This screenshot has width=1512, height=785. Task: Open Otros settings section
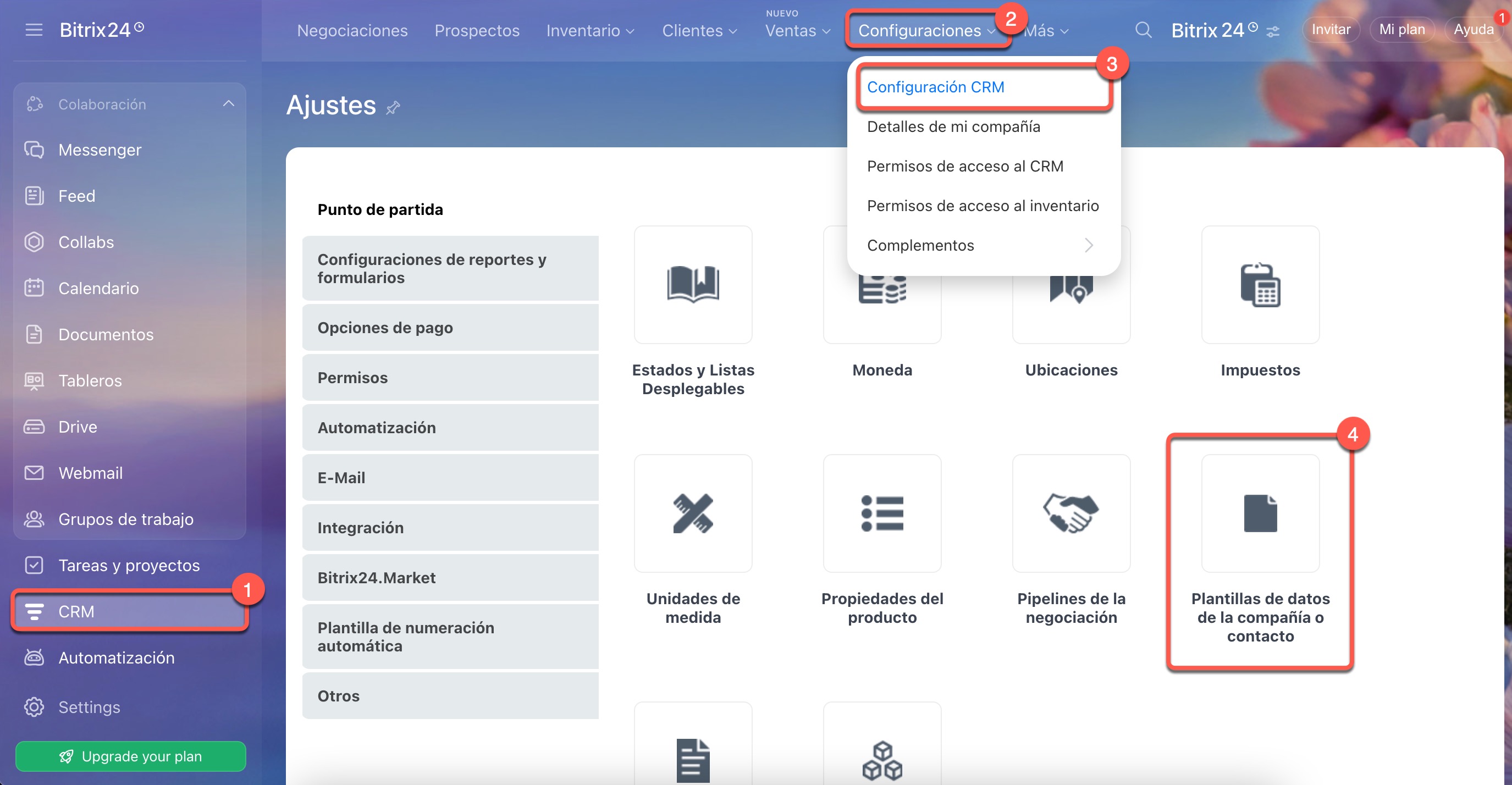[x=450, y=696]
